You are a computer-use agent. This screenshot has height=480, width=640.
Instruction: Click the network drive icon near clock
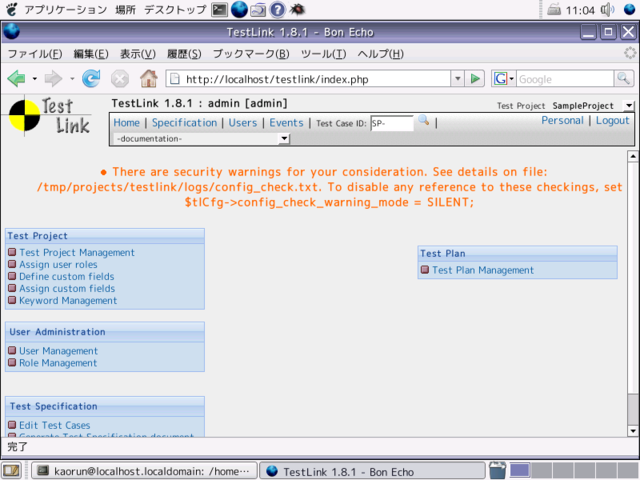point(554,9)
